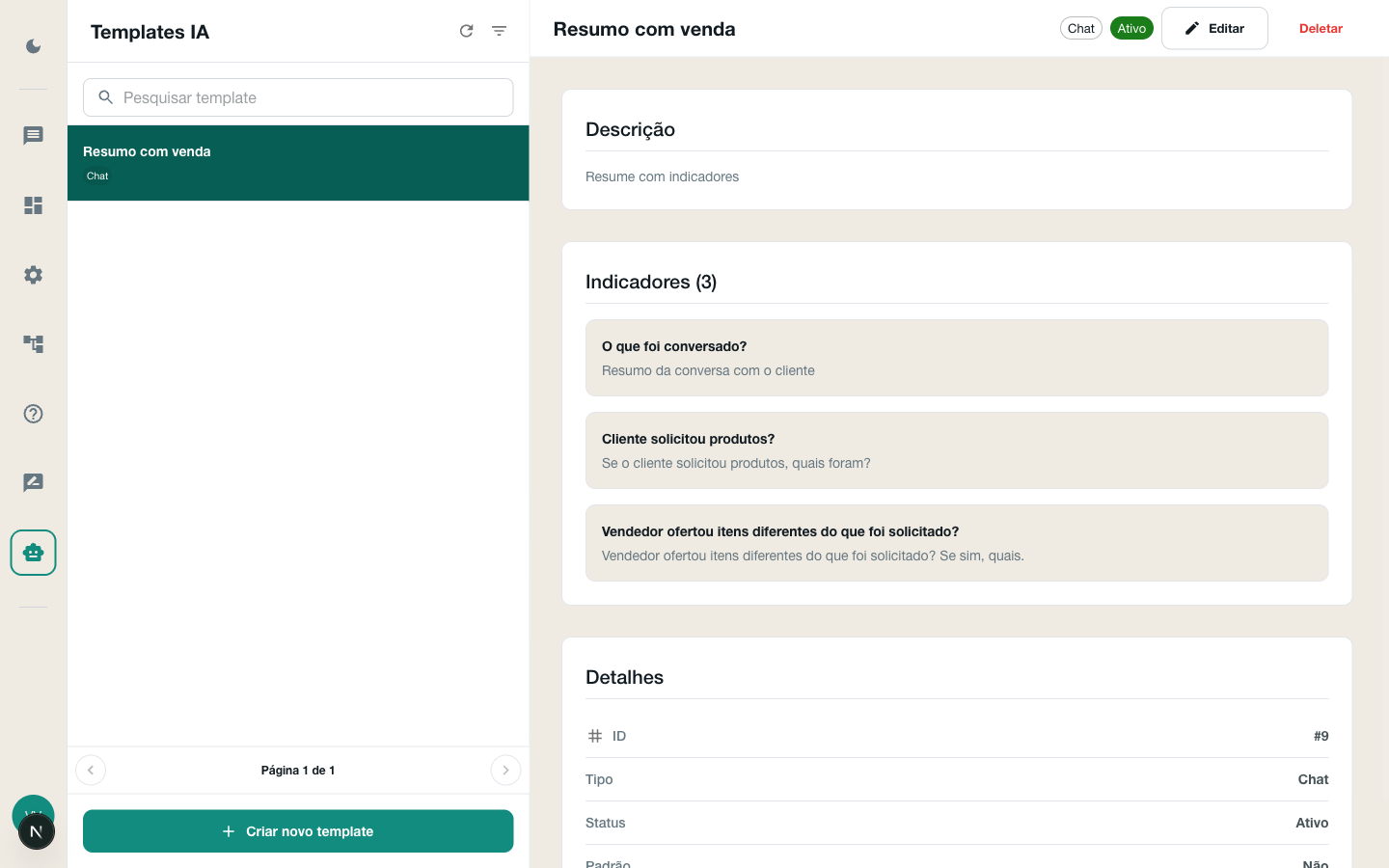This screenshot has width=1389, height=868.
Task: Click inside the Pesquisar template search field
Action: [298, 97]
